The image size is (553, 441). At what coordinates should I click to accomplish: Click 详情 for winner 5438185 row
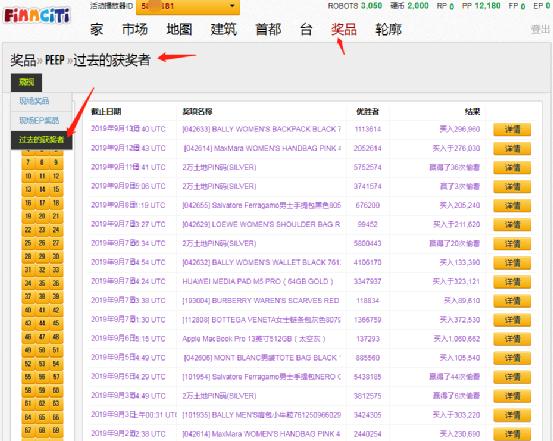[512, 377]
